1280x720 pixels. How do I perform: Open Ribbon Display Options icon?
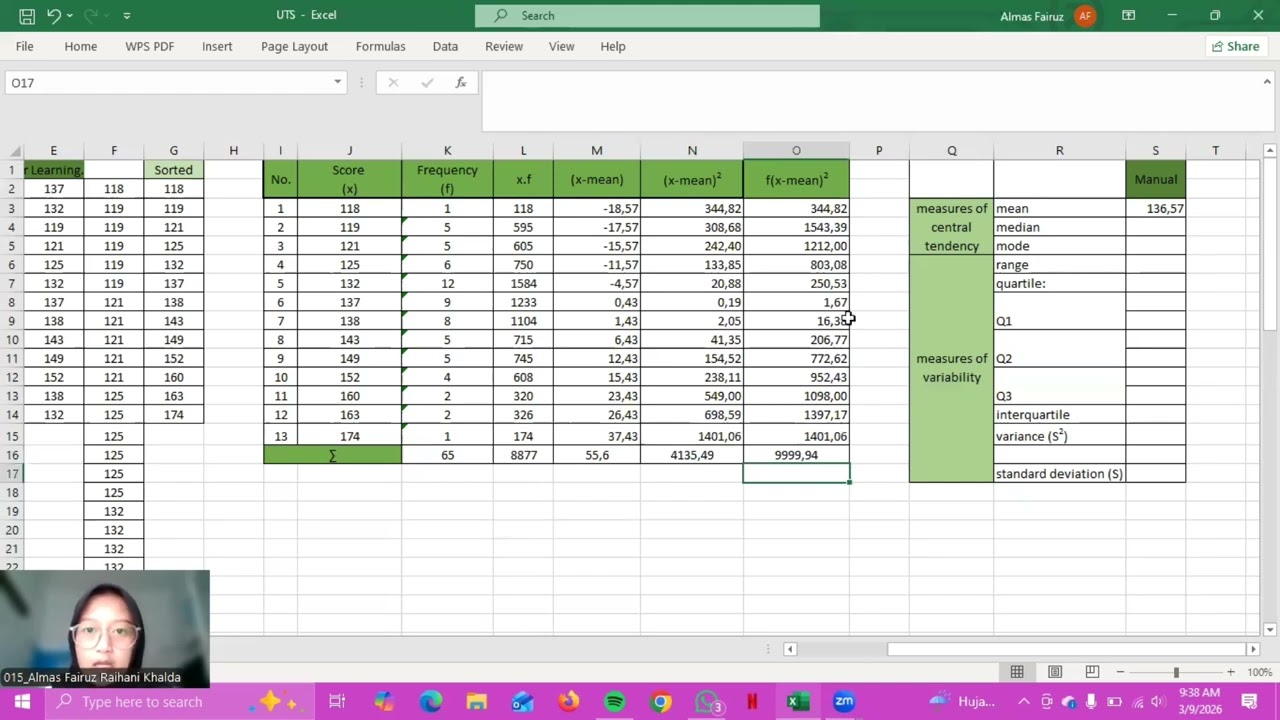tap(1128, 16)
